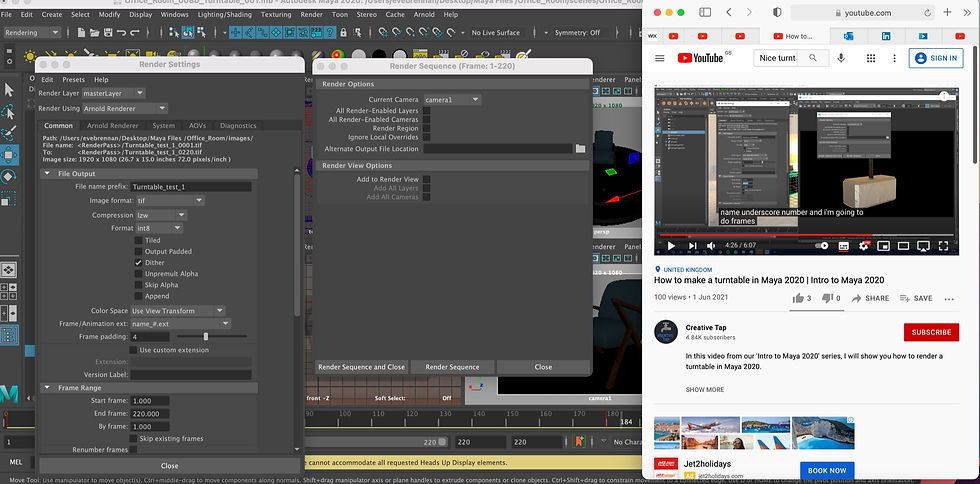Open a new Safari tab with plus
Viewport: 980px width, 484px height.
click(x=948, y=12)
